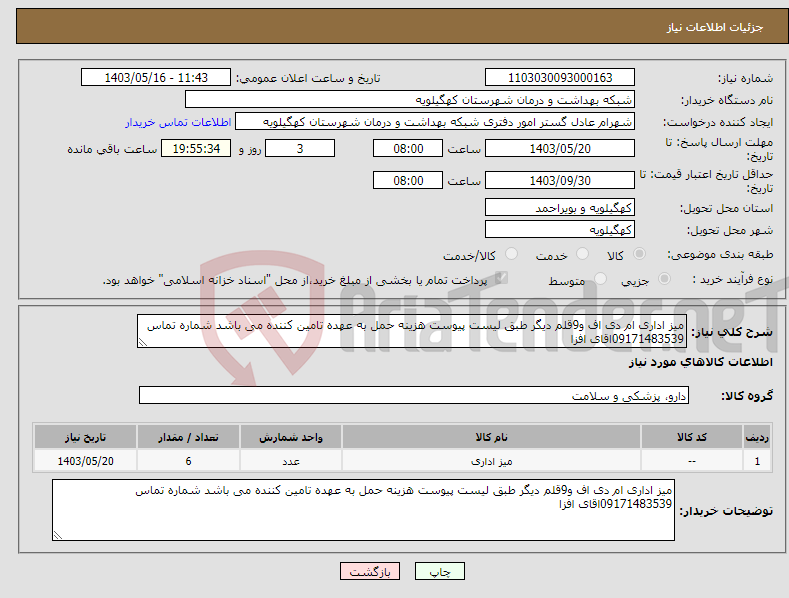
Task: Select the کالا radio button
Action: (639, 254)
